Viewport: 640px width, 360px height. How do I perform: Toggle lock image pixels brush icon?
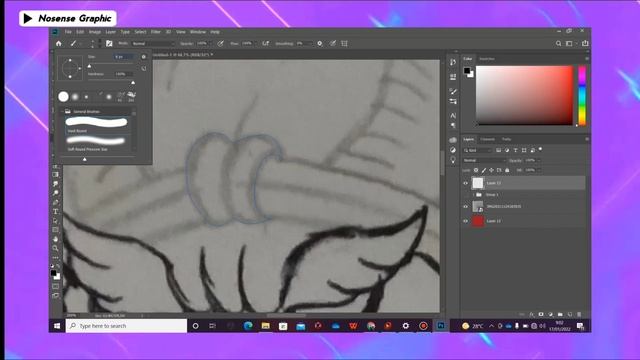(x=484, y=170)
